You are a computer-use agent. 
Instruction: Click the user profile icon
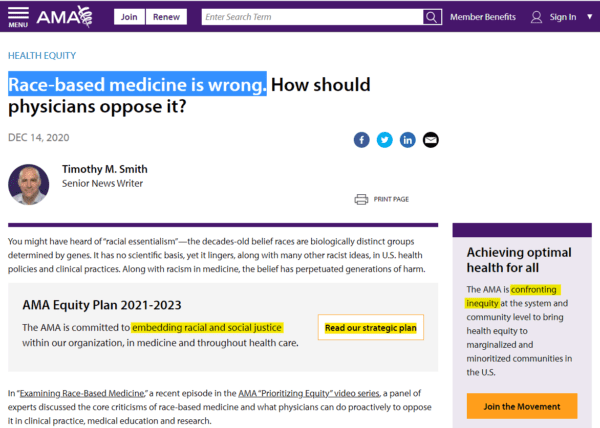(536, 17)
